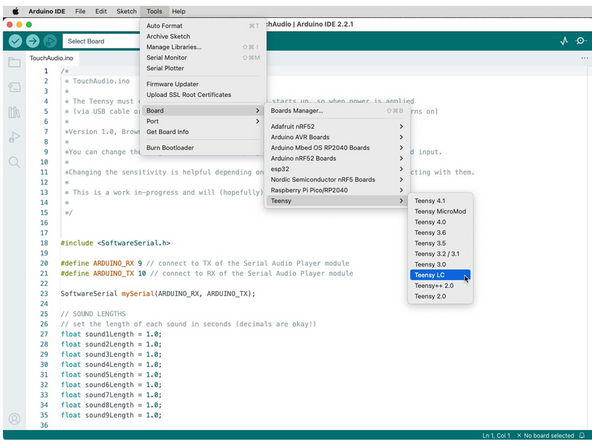Choose Firmware Updater
This screenshot has height=444, width=592.
click(x=203, y=84)
